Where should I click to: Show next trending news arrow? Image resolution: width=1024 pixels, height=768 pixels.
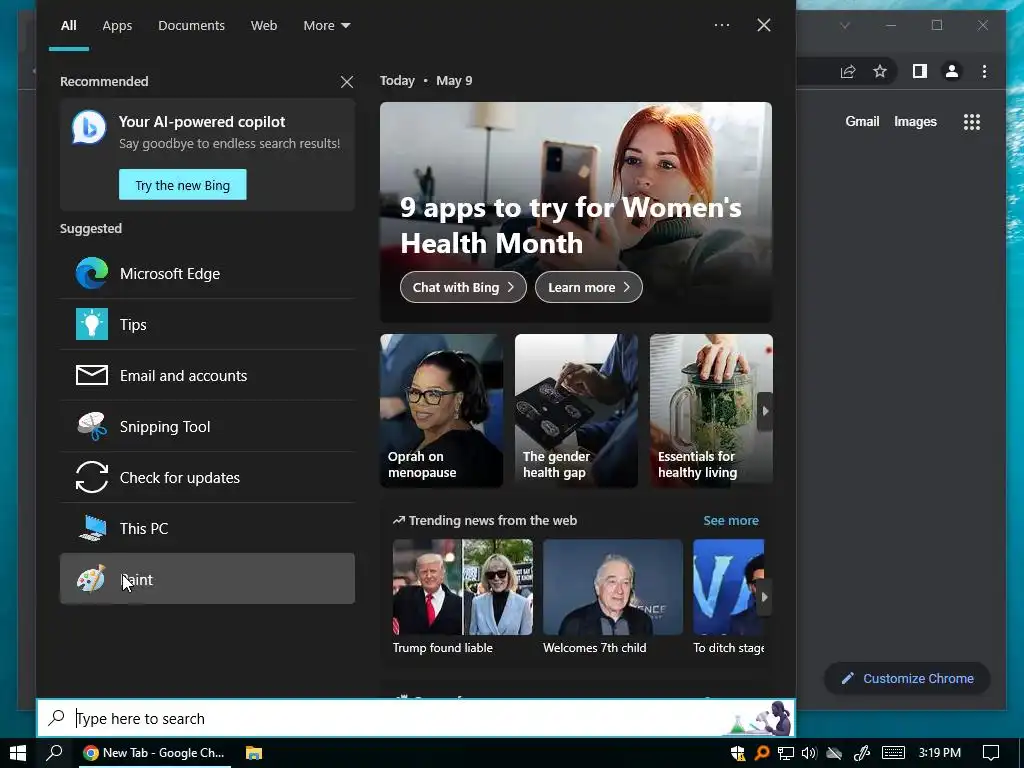point(765,597)
